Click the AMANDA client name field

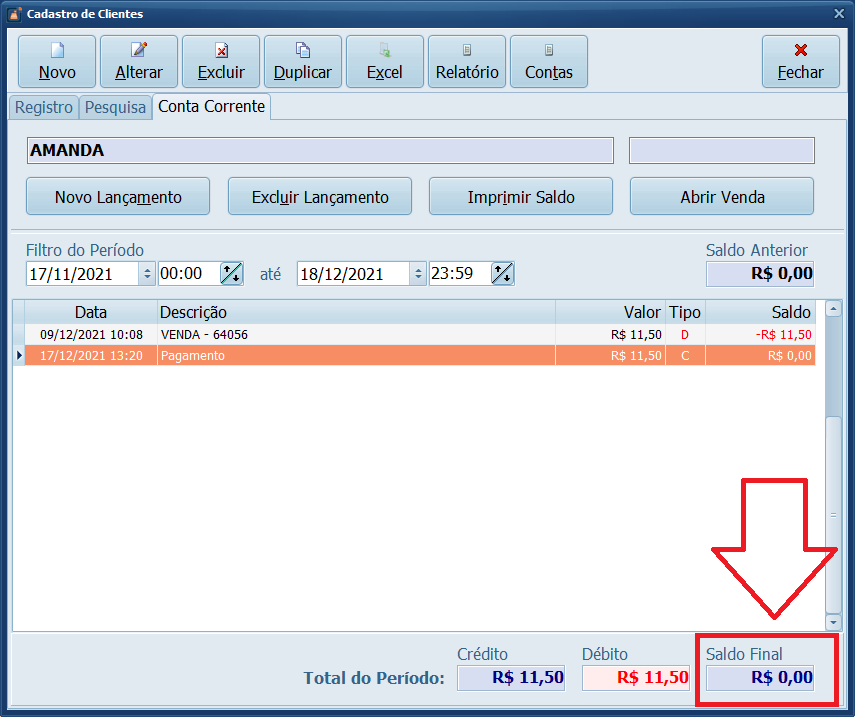tap(320, 151)
